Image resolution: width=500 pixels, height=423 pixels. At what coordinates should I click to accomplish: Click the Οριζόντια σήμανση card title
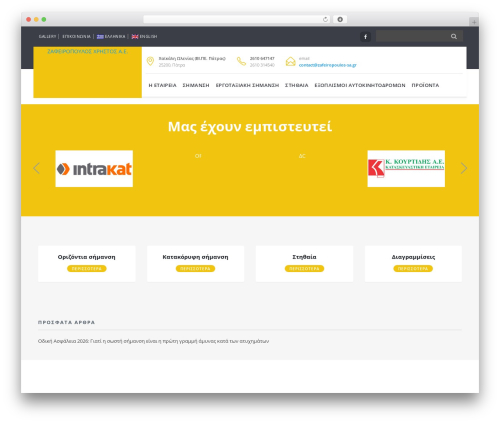coord(87,257)
